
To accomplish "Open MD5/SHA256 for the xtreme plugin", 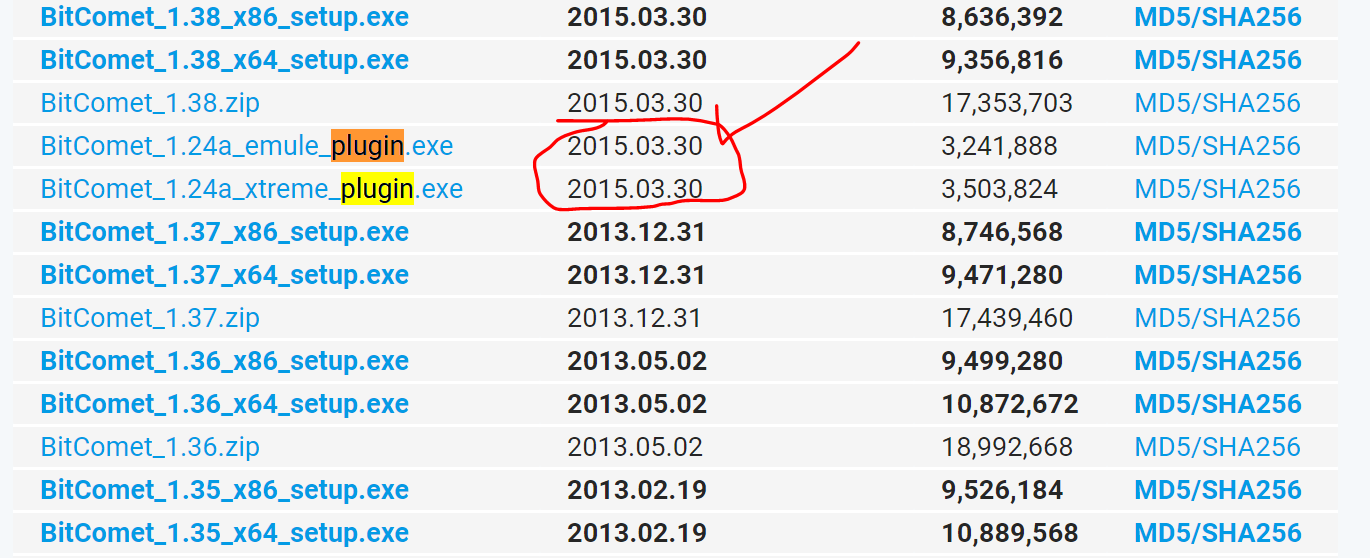I will (x=1218, y=189).
